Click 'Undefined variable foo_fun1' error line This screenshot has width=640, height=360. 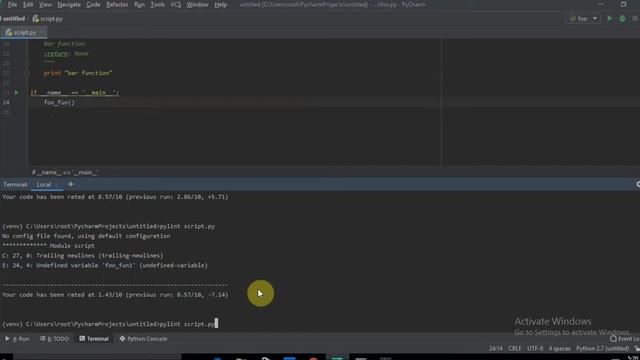(x=105, y=265)
